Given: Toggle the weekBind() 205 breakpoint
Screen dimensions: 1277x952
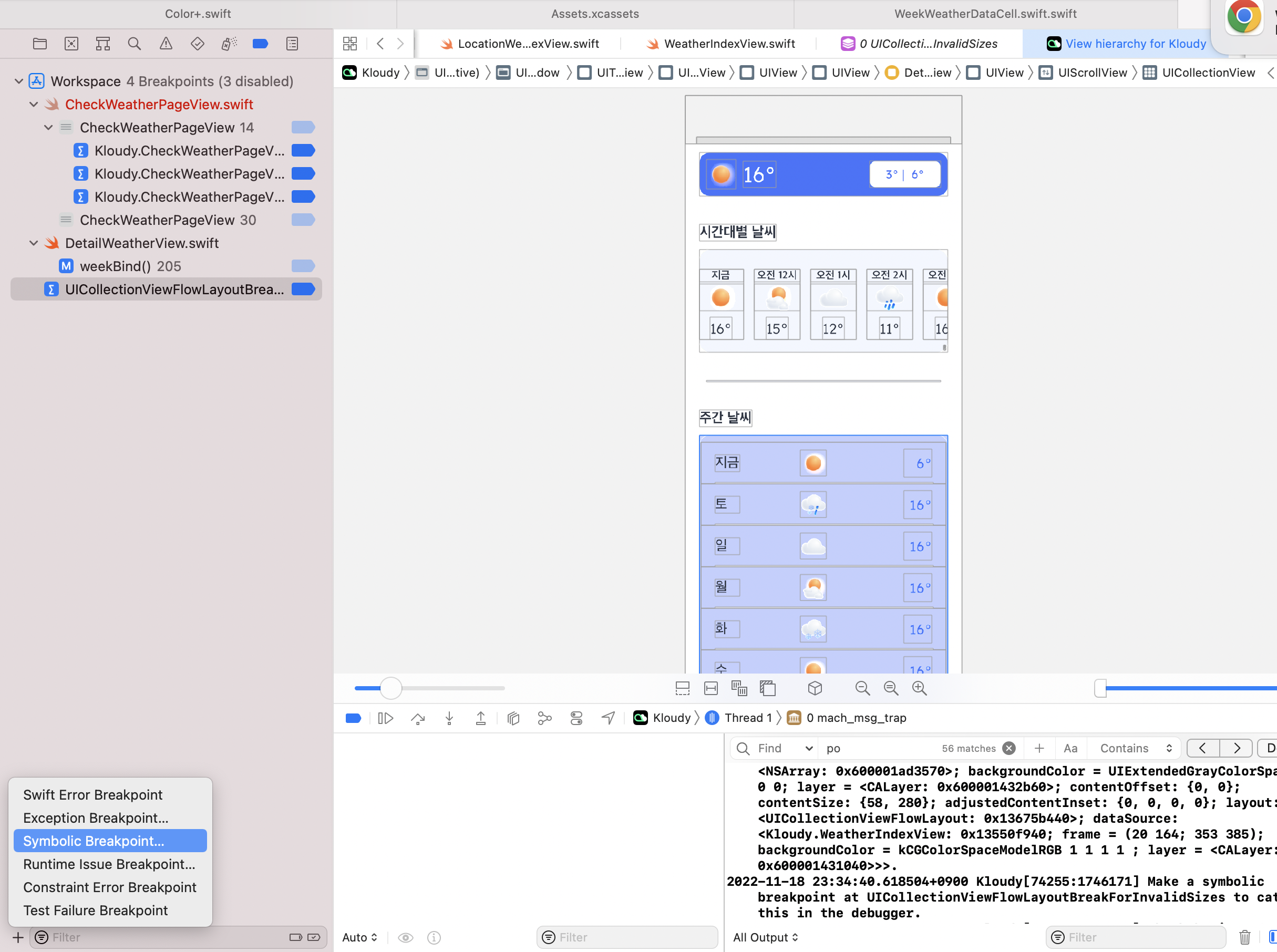Looking at the screenshot, I should [x=303, y=266].
